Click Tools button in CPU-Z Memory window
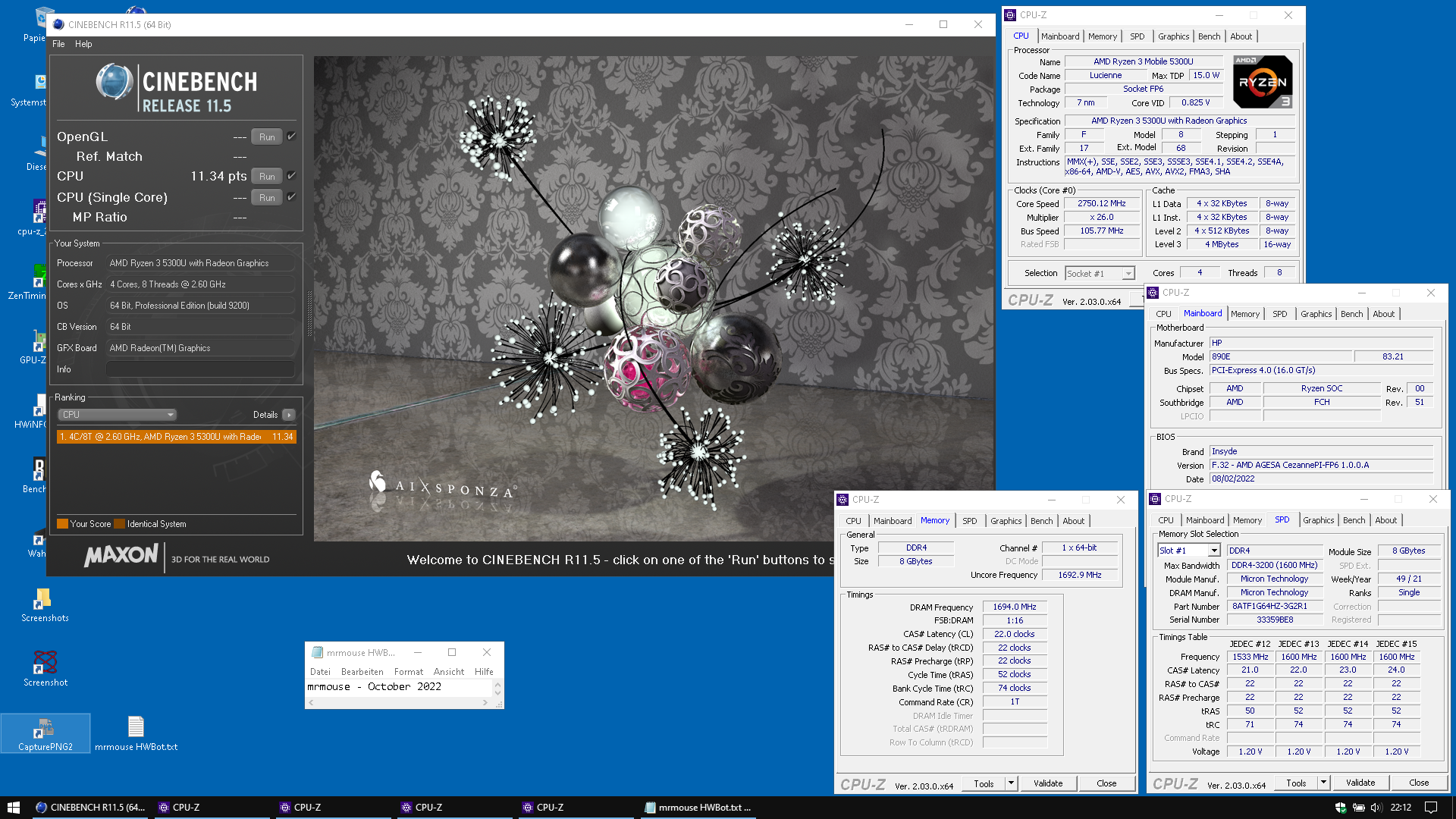1456x819 pixels. tap(984, 783)
